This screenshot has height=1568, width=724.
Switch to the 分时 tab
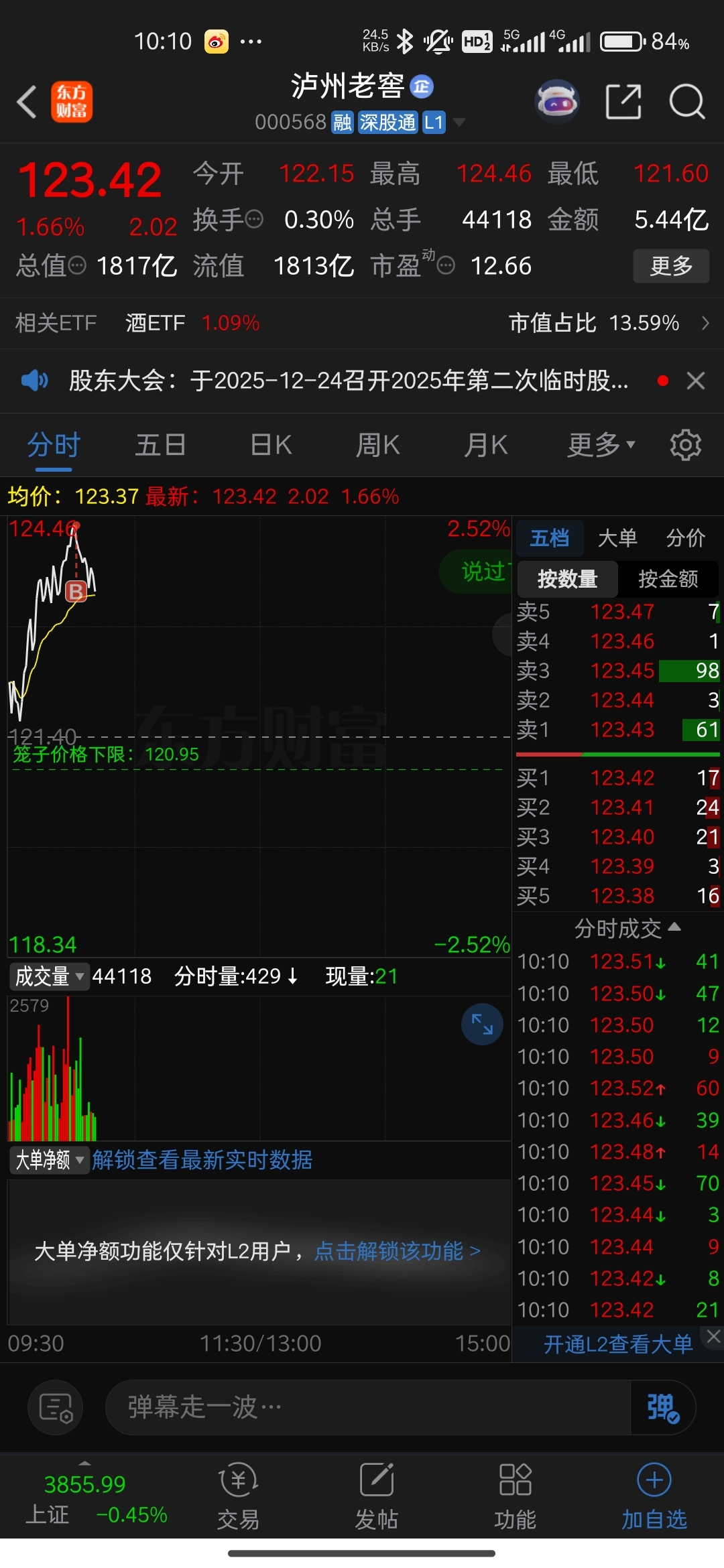(x=54, y=445)
